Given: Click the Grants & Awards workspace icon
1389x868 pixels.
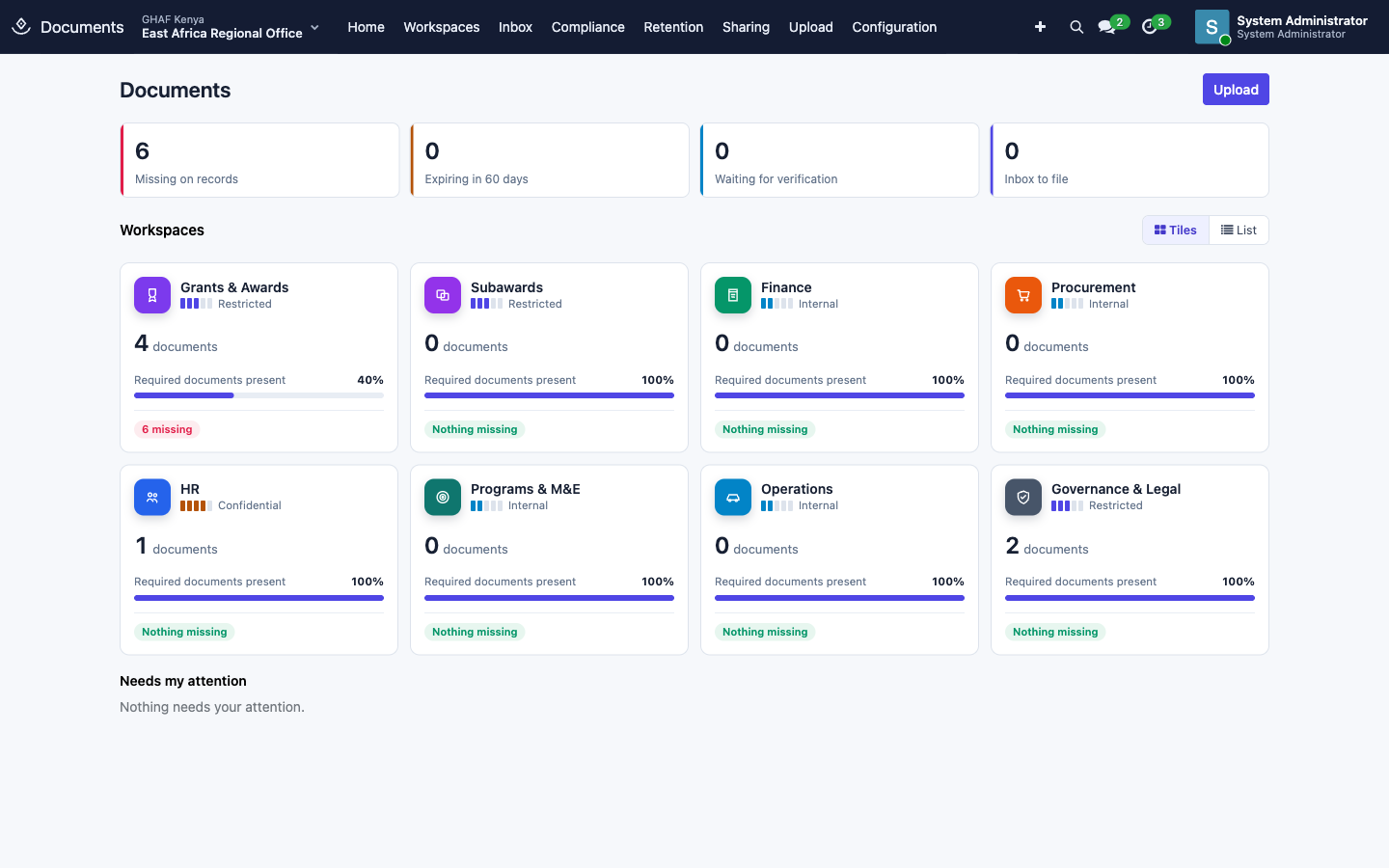Looking at the screenshot, I should (152, 295).
